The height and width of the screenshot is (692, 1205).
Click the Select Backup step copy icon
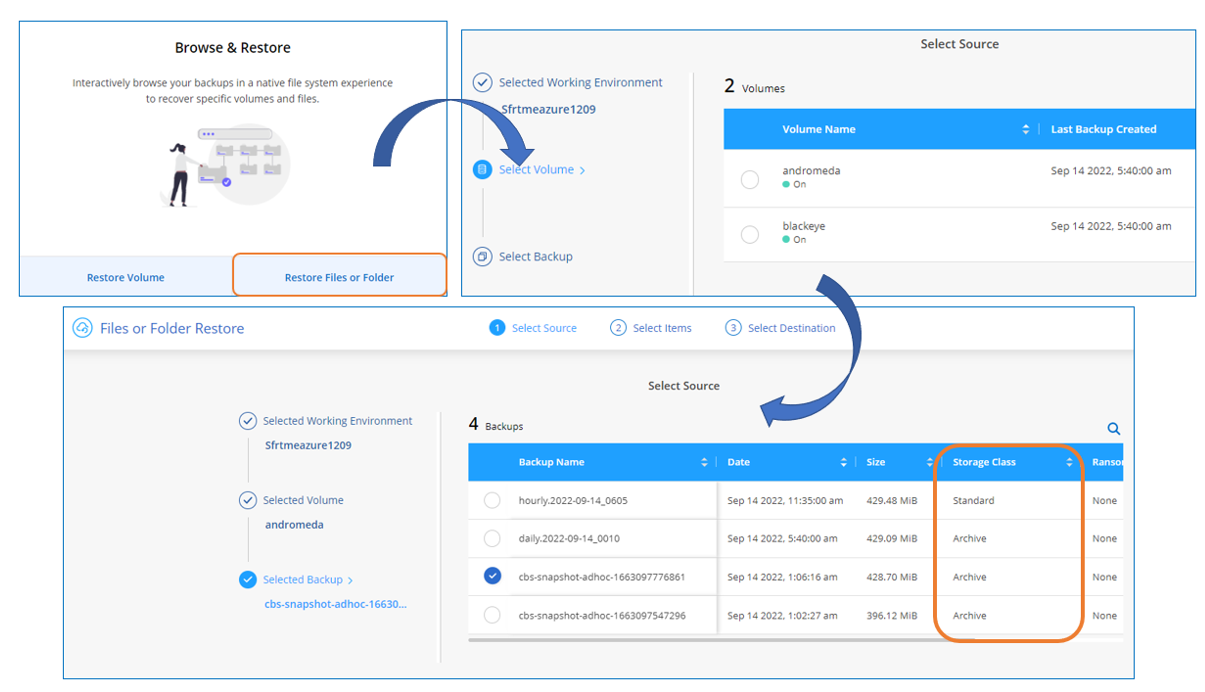point(482,257)
